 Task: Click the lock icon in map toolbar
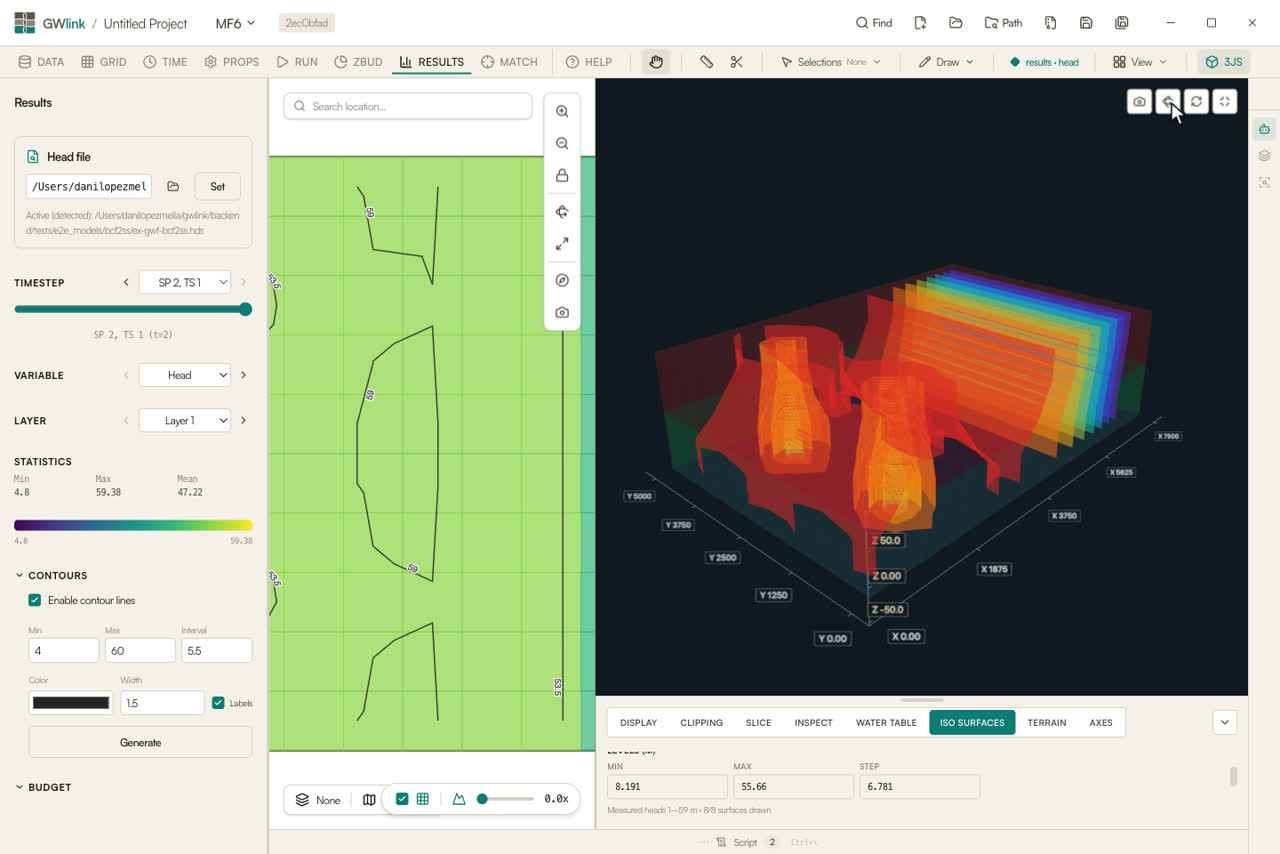click(x=562, y=176)
